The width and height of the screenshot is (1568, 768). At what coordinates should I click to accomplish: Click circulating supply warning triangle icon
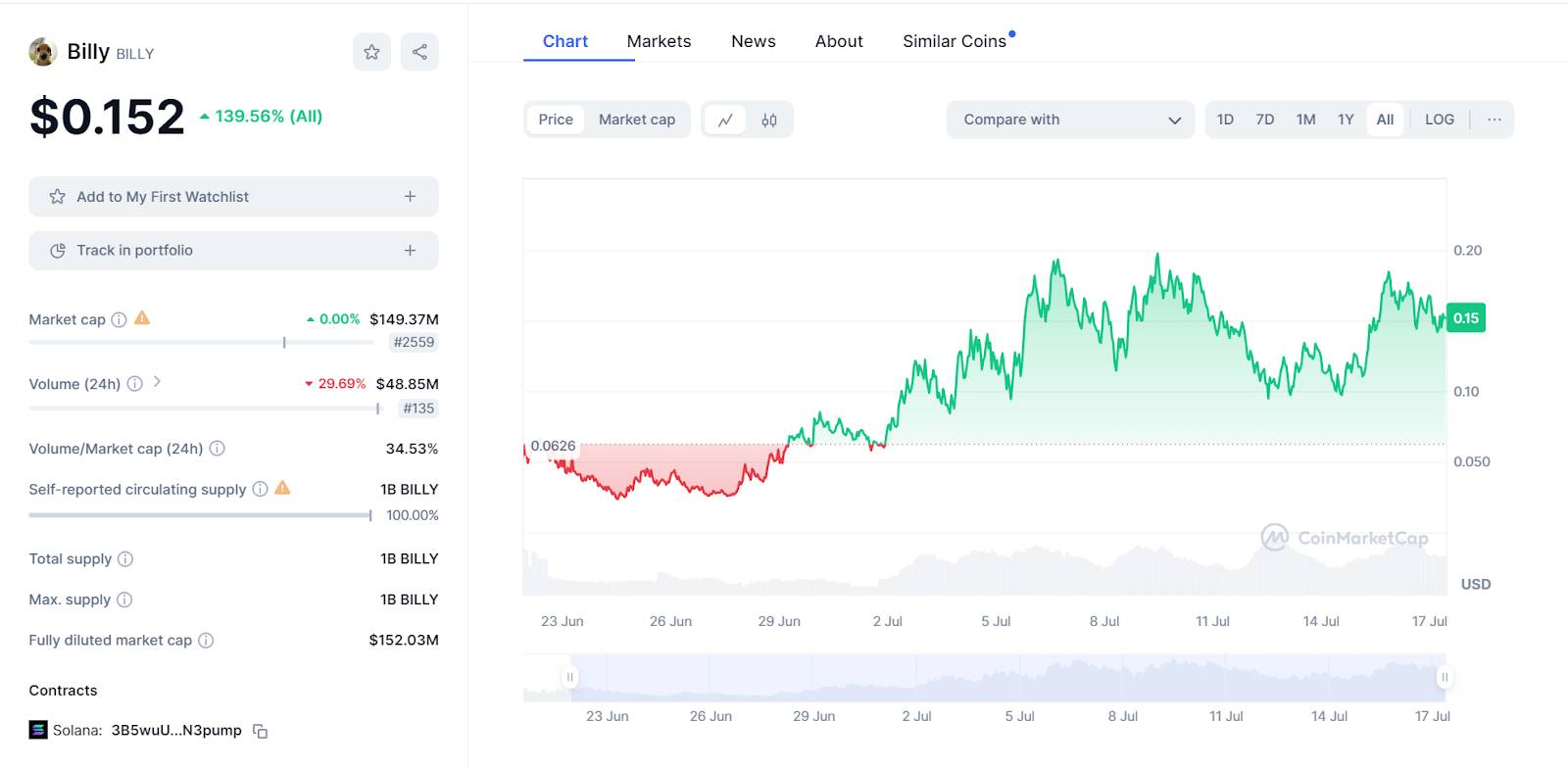(x=282, y=488)
